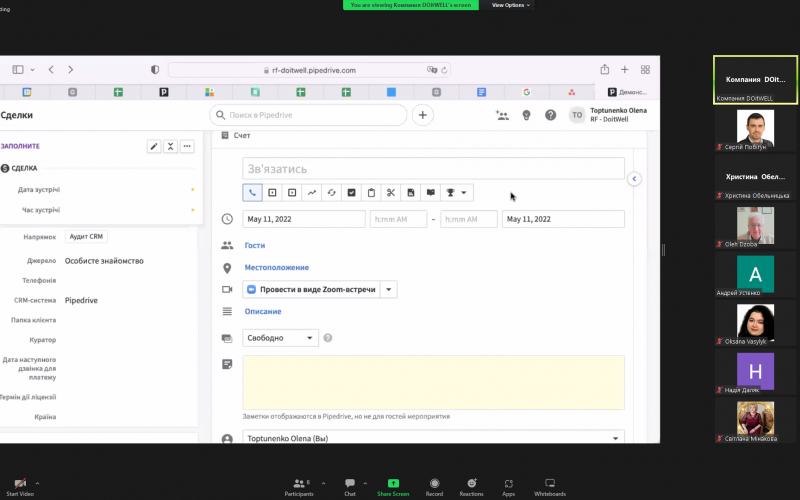800x500 pixels.
Task: Switch to the Демонс... browser tab
Action: [627, 92]
